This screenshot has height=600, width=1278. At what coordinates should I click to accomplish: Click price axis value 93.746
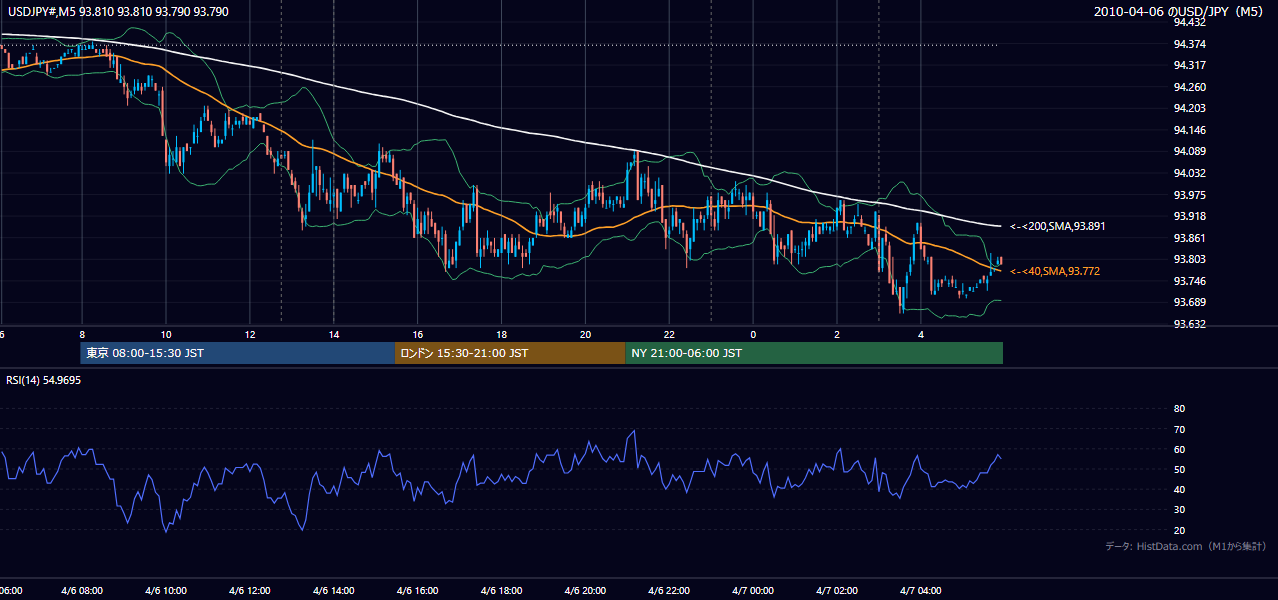click(1190, 281)
